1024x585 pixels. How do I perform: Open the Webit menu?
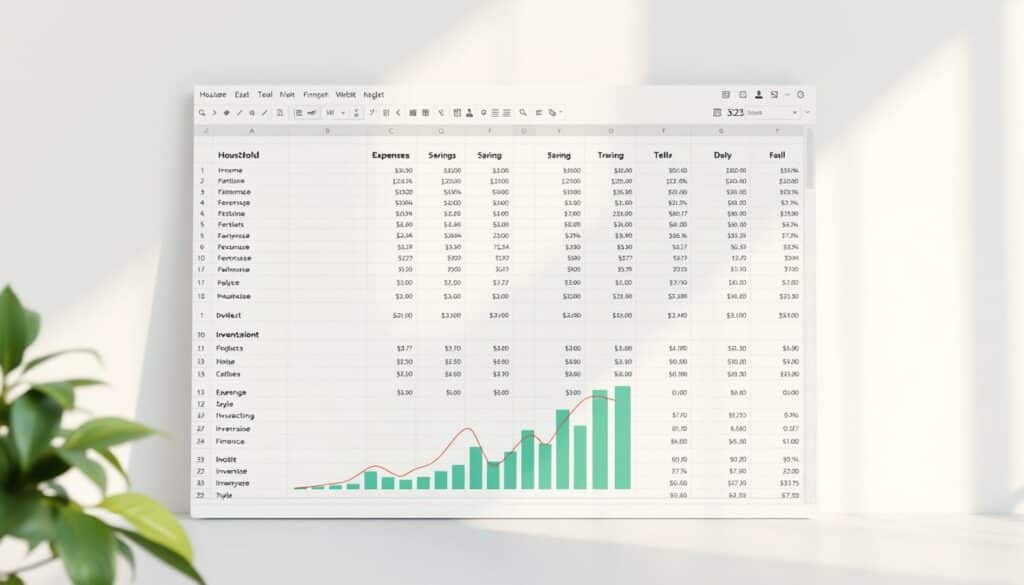[345, 95]
